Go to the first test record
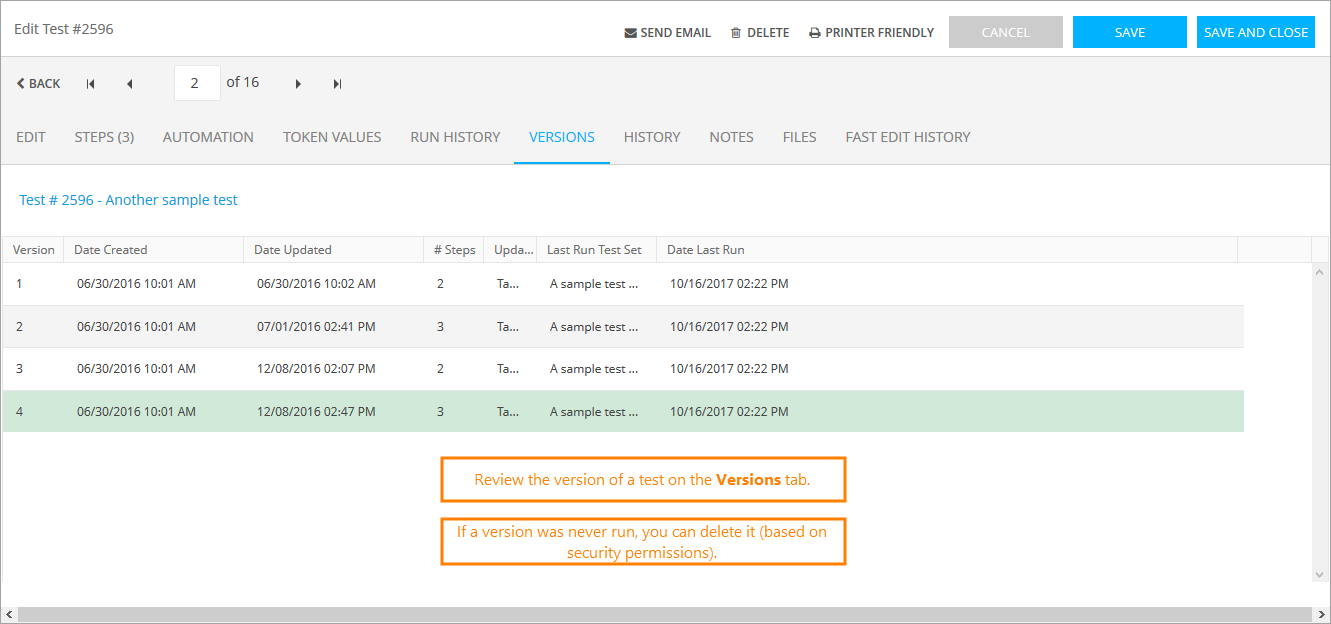Image resolution: width=1331 pixels, height=624 pixels. [x=91, y=84]
